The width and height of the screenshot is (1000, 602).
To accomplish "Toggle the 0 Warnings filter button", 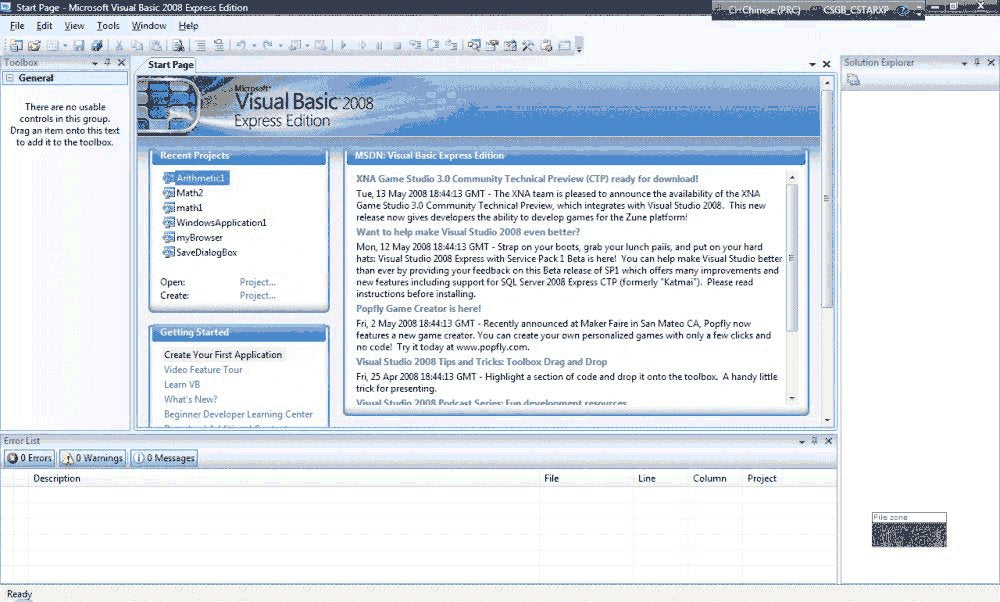I will (x=92, y=458).
